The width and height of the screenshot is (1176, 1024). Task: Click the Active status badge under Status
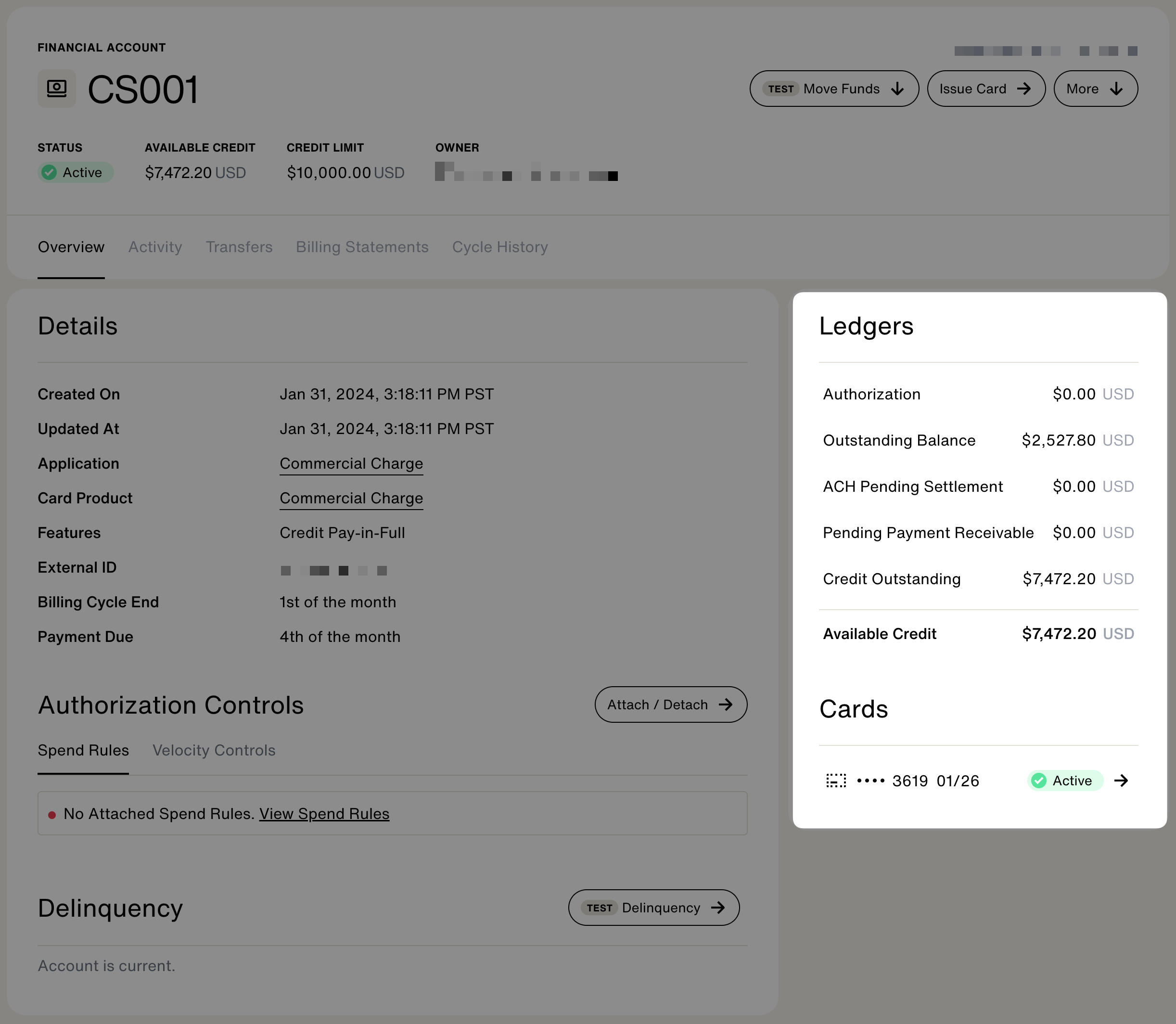pos(76,173)
